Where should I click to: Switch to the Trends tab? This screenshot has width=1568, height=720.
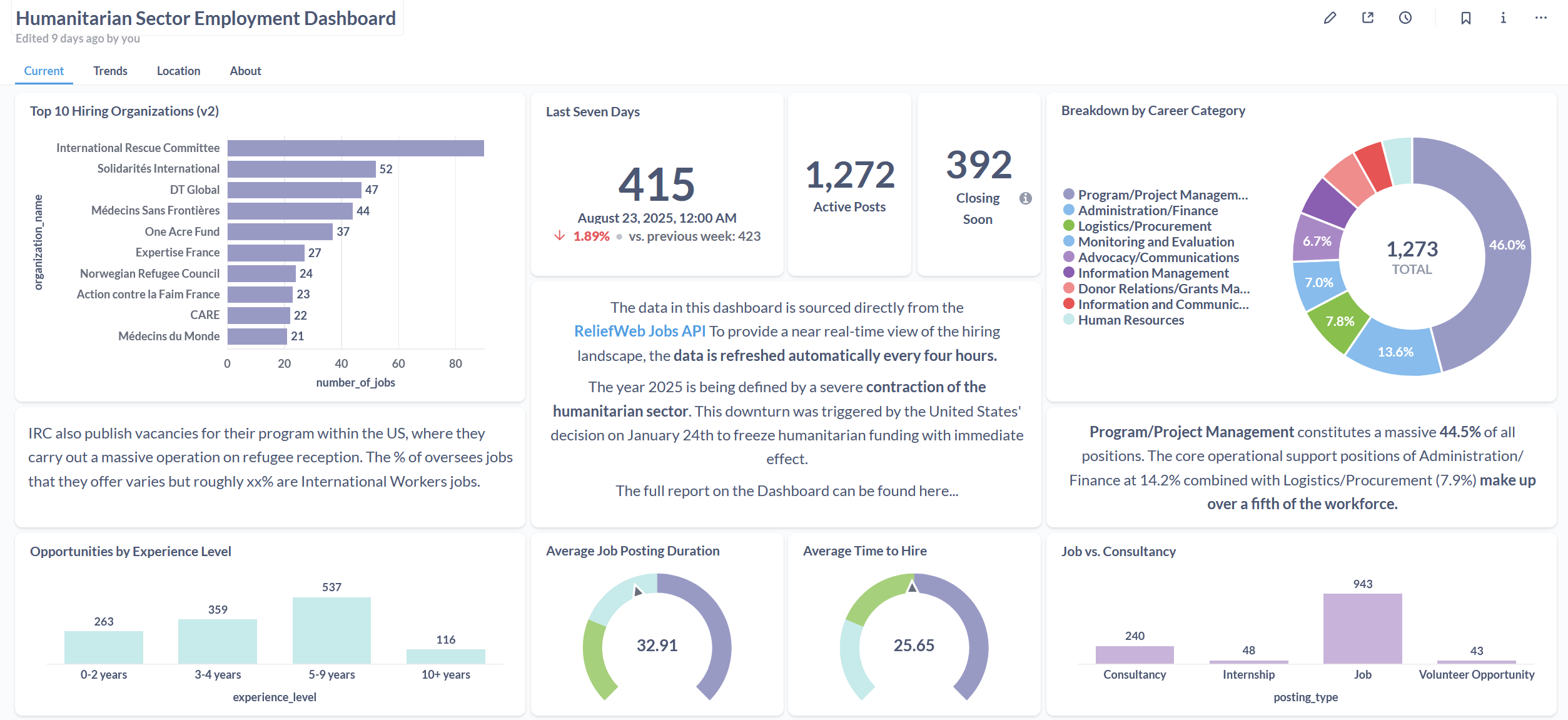110,71
